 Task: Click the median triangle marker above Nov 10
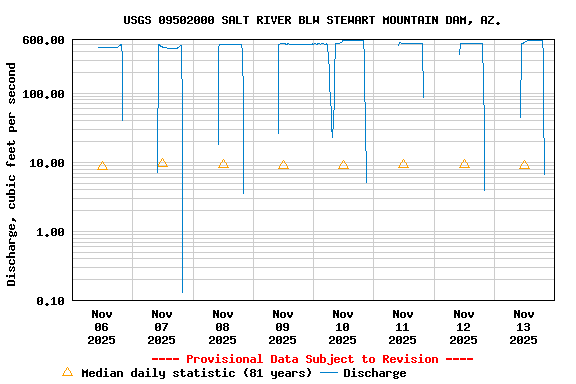[343, 165]
